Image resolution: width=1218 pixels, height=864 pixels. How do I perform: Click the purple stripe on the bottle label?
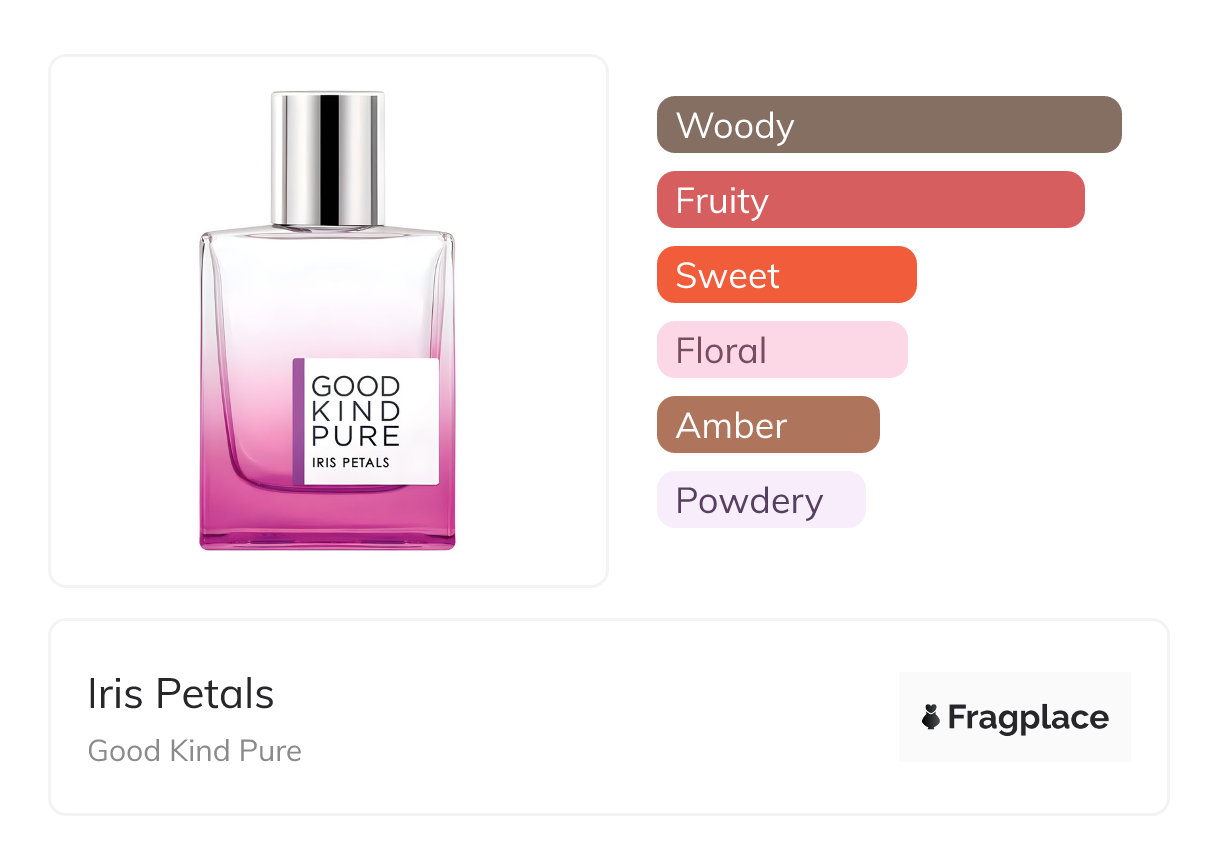pos(298,421)
